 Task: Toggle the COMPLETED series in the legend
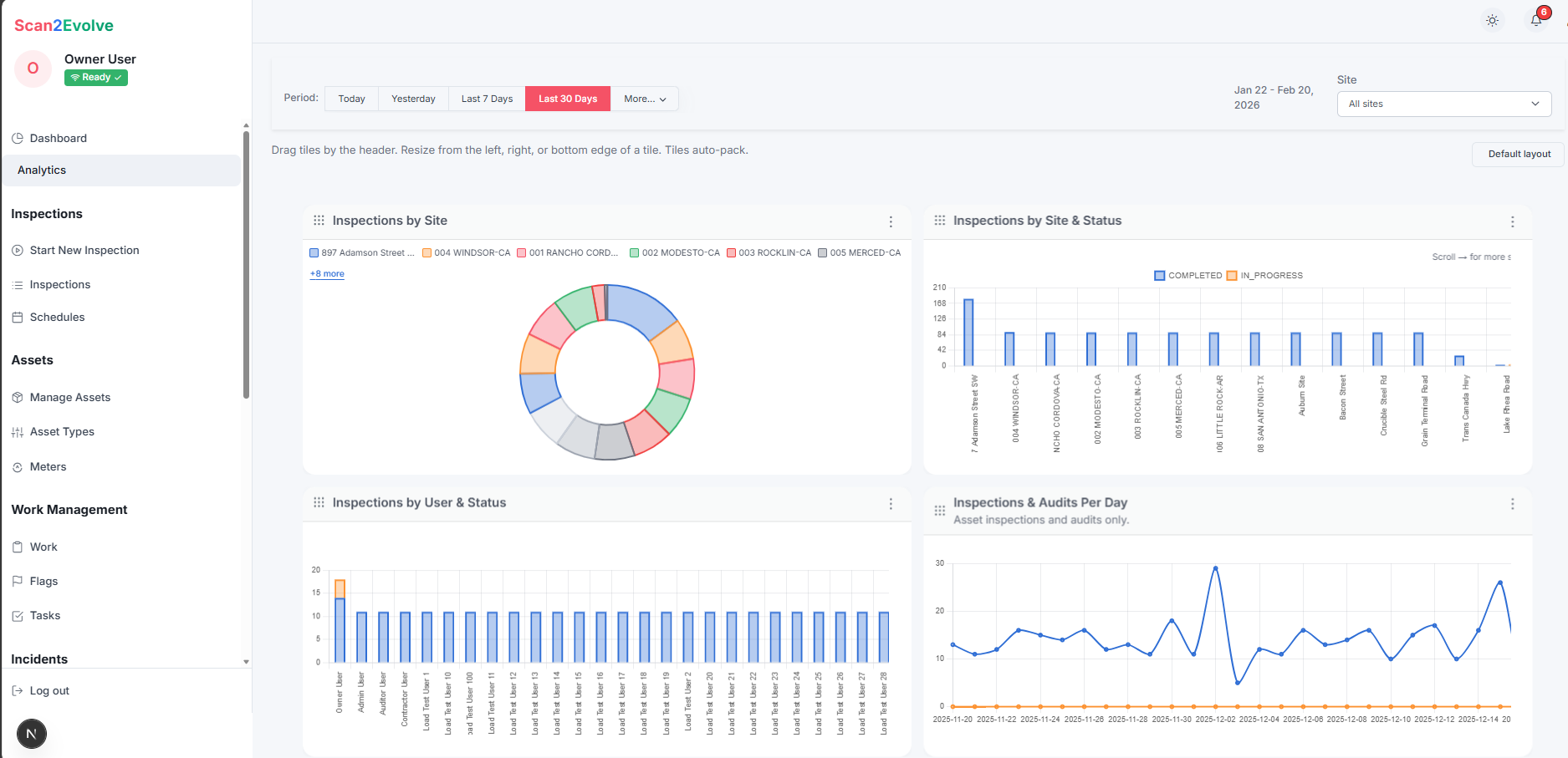(x=1187, y=275)
